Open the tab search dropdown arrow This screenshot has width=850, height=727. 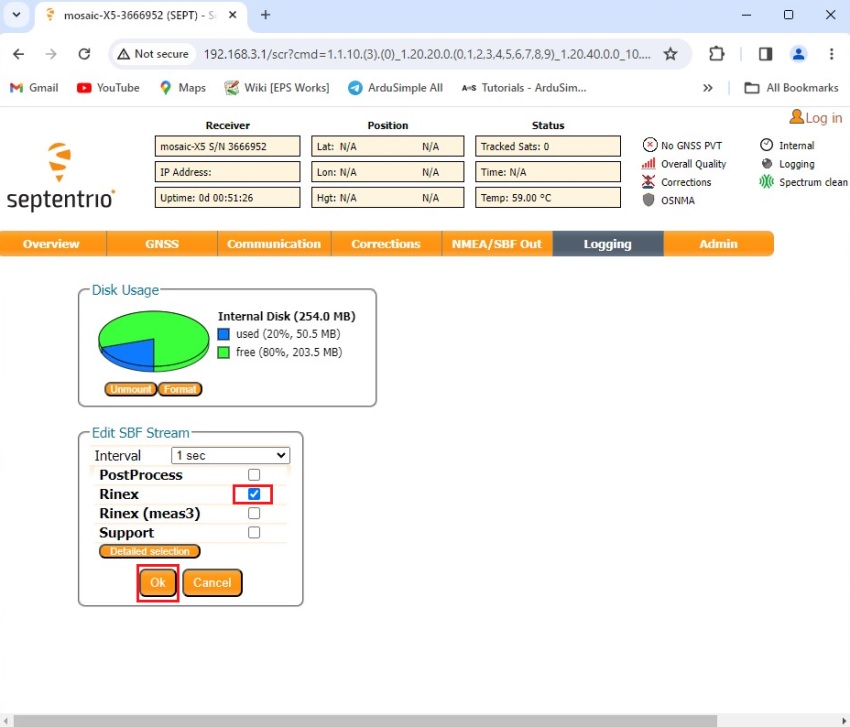coord(16,15)
